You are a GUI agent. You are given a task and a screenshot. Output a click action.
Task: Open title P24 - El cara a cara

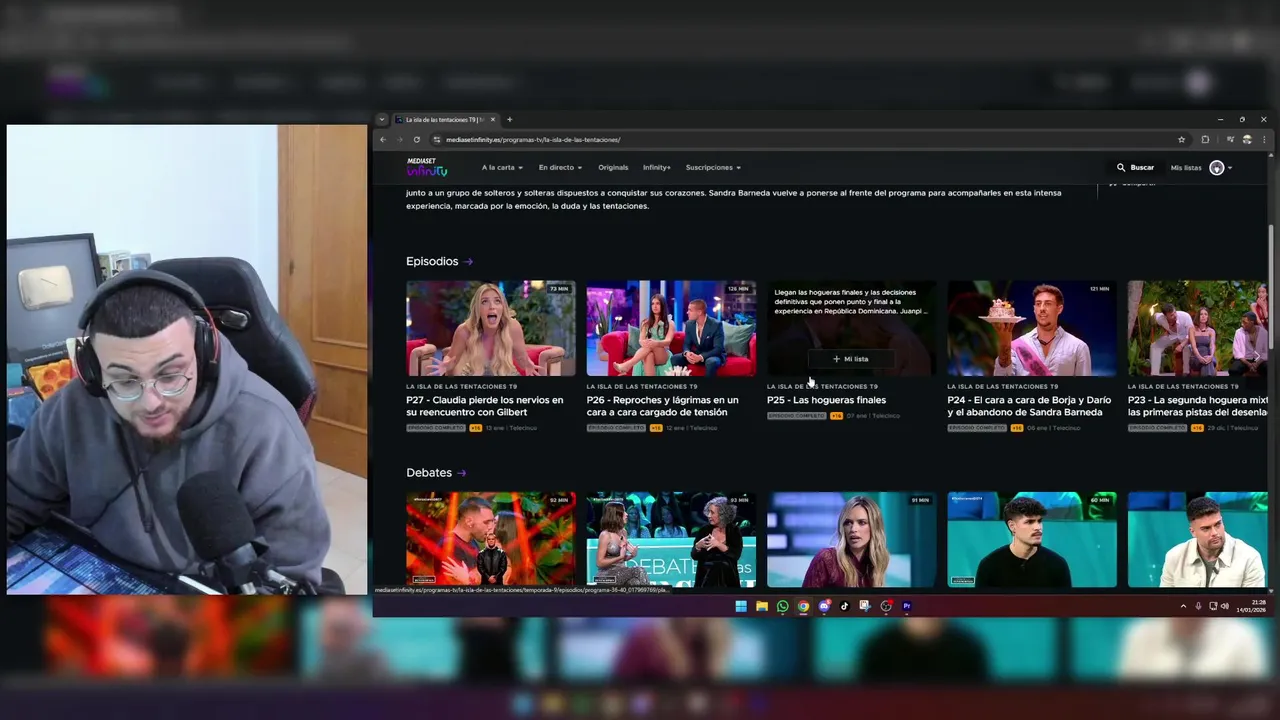pos(1029,406)
